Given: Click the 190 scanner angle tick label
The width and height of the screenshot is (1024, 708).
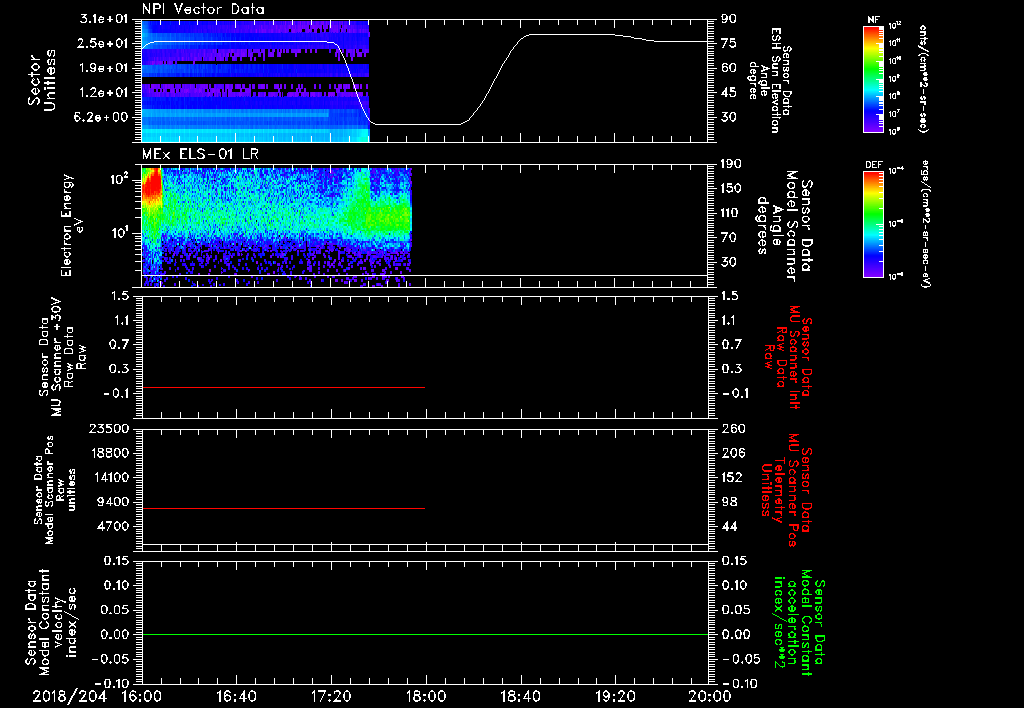Looking at the screenshot, I should 733,164.
